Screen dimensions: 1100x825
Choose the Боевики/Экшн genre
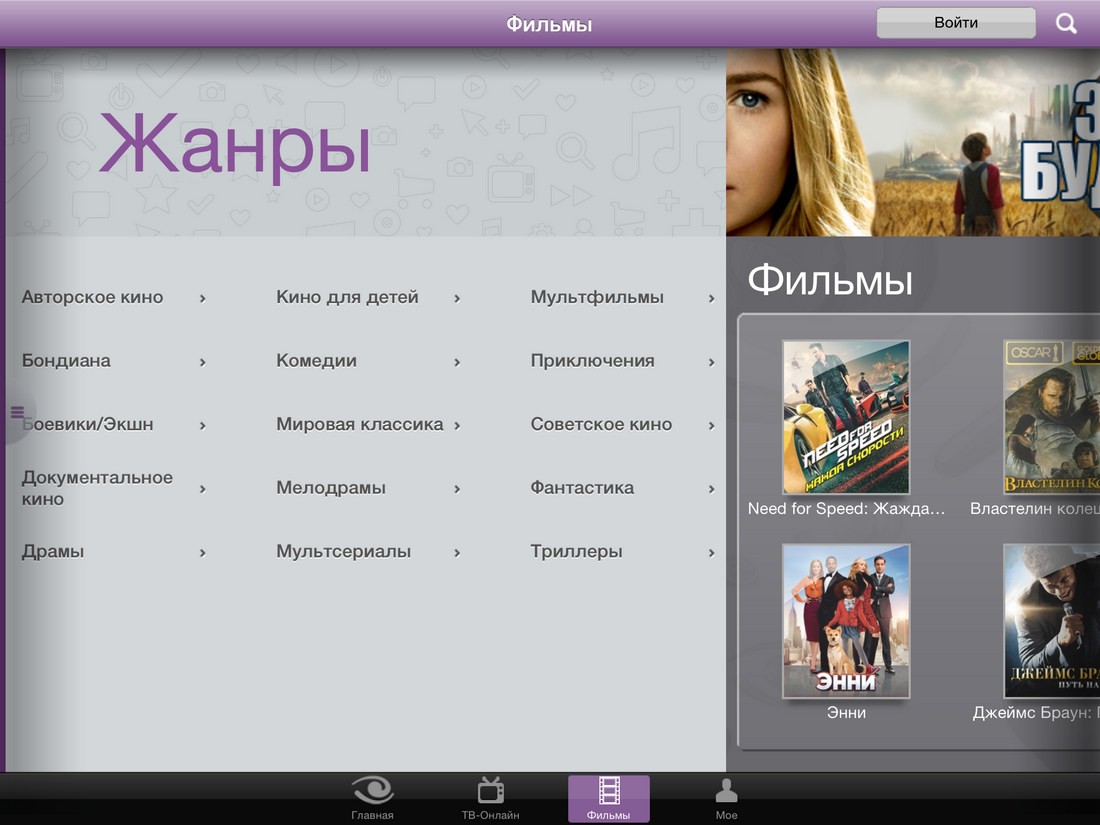(x=87, y=424)
